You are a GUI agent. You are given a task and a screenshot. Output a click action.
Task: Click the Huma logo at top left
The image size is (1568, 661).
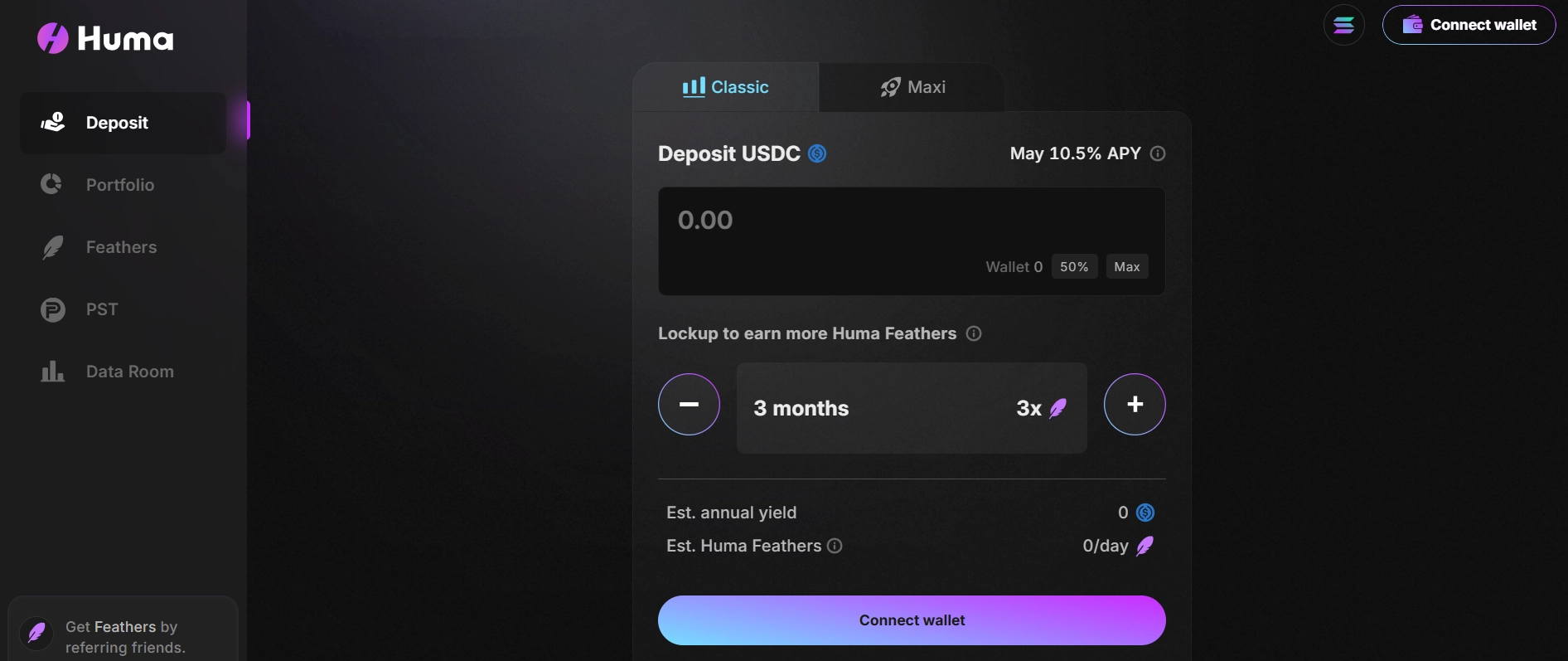(x=104, y=37)
